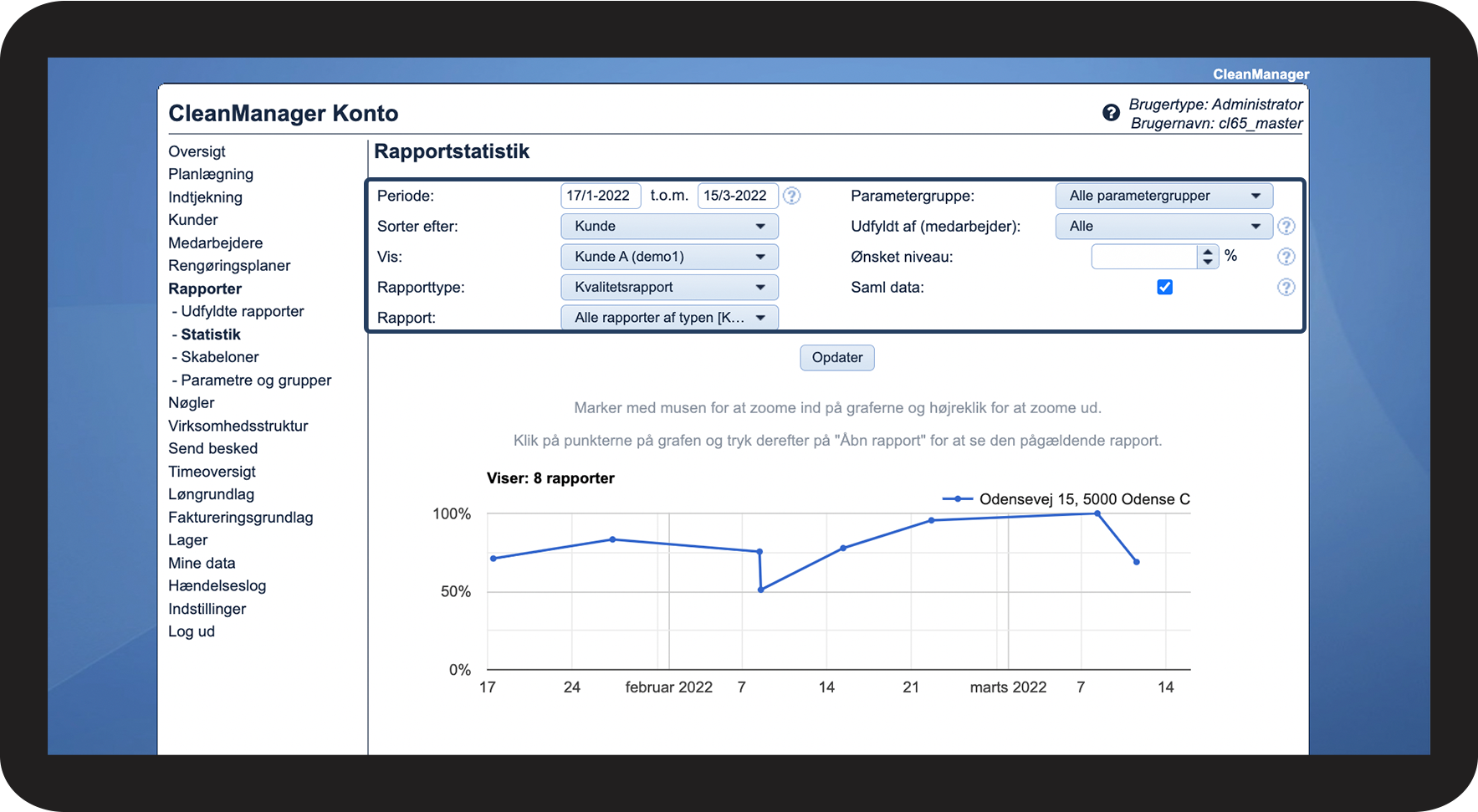Click the graph's peak point at 100%
Viewport: 1478px width, 812px height.
pos(1097,513)
